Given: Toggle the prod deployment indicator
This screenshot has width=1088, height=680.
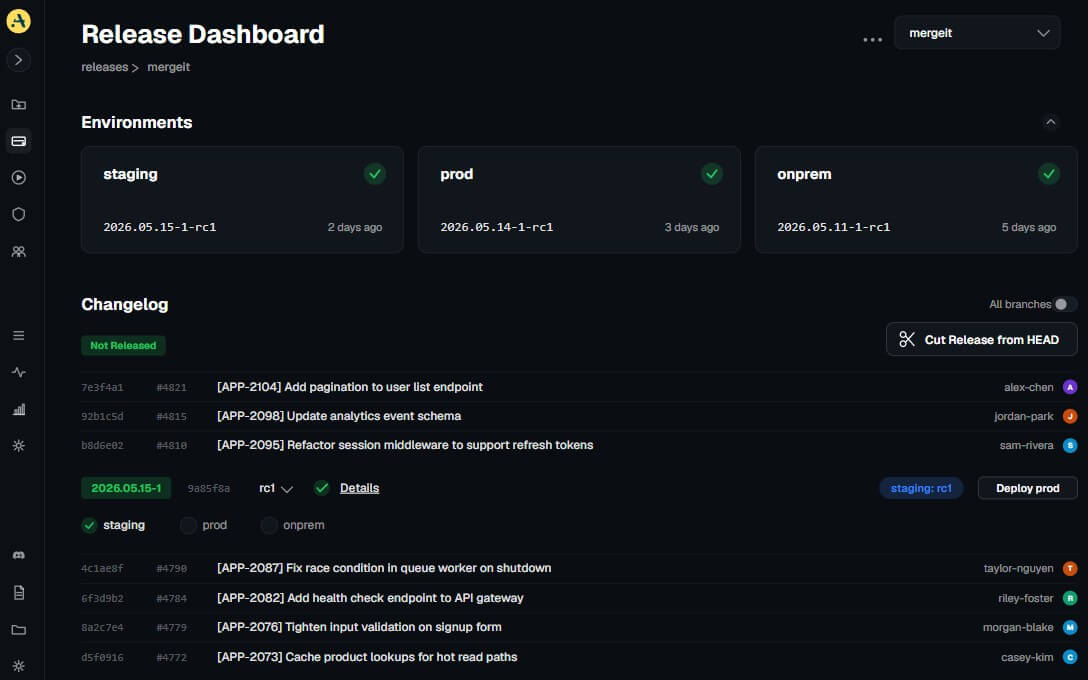Looking at the screenshot, I should [x=188, y=525].
